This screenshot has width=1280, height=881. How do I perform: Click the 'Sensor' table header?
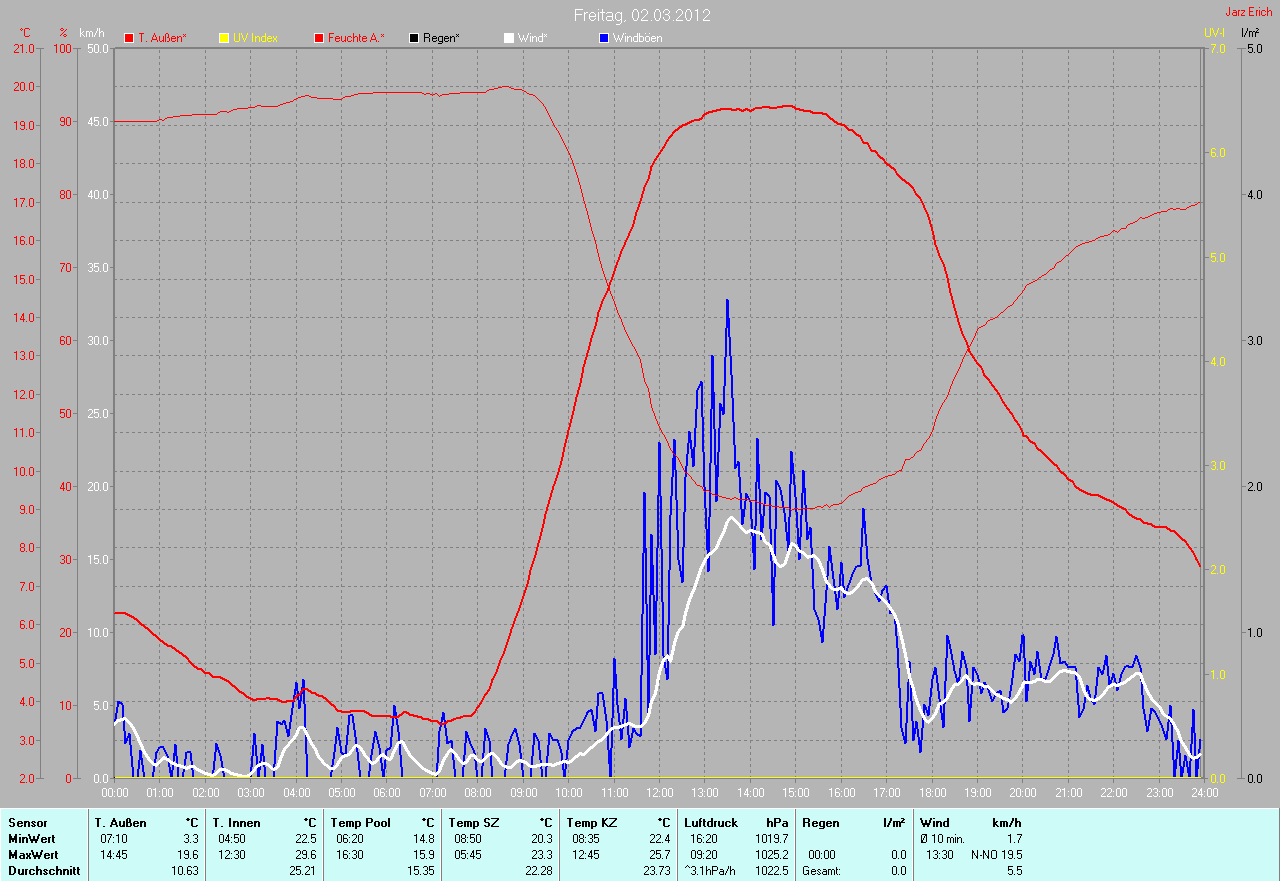pos(27,823)
